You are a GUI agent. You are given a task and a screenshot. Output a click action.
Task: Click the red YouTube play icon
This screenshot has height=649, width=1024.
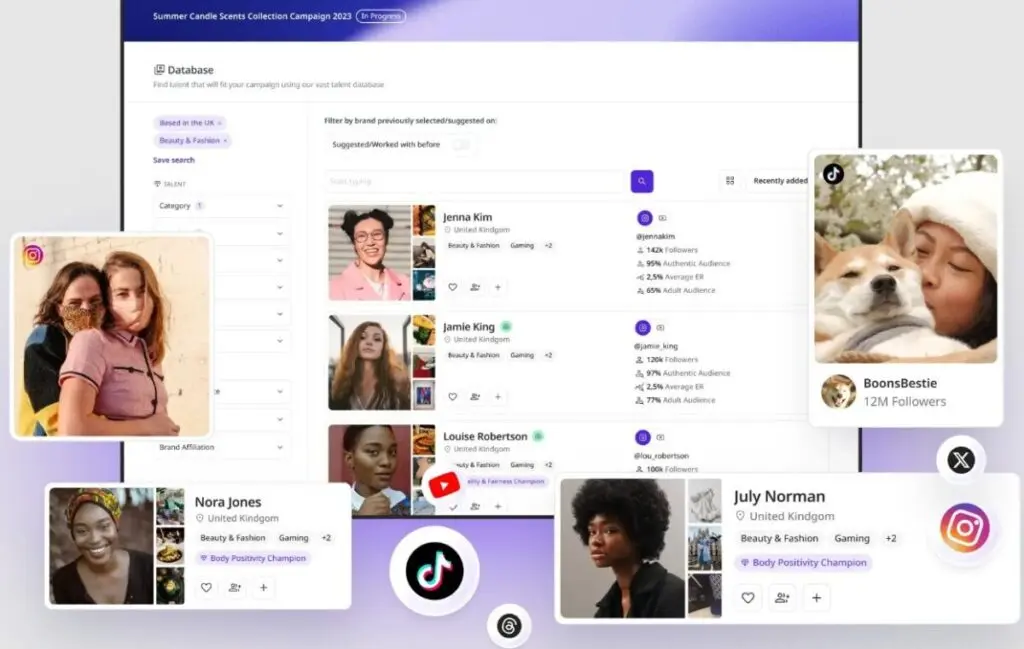click(x=443, y=485)
